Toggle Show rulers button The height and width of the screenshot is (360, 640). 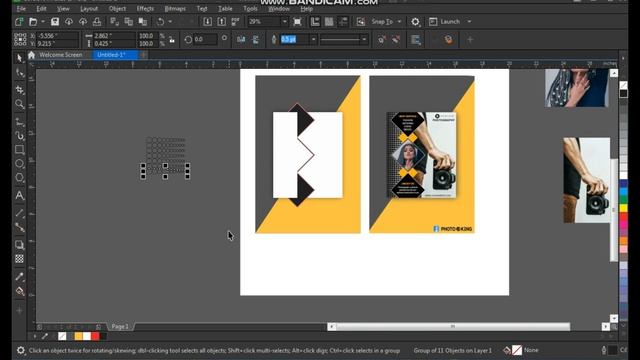pos(315,22)
